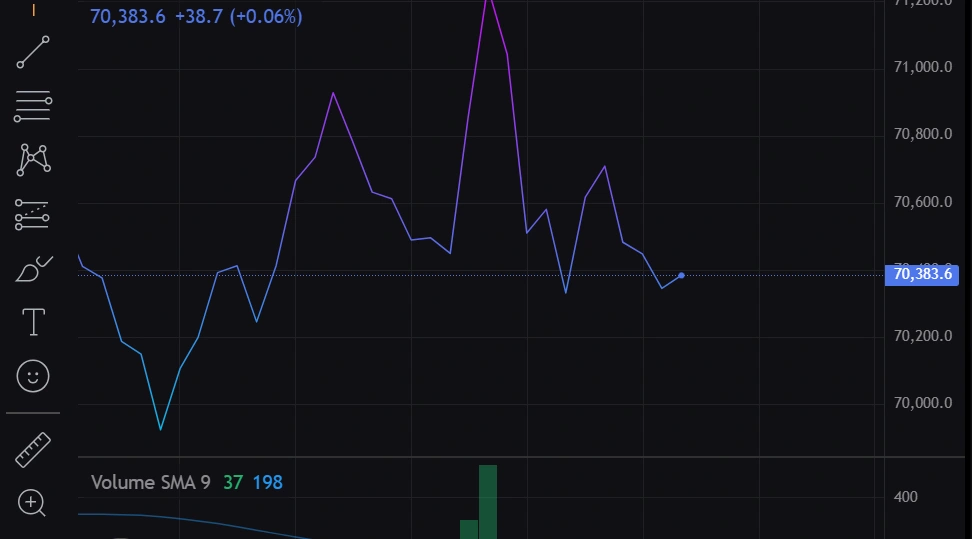Click the blue SMA value 198
Viewport: 972px width, 539px height.
coord(267,483)
